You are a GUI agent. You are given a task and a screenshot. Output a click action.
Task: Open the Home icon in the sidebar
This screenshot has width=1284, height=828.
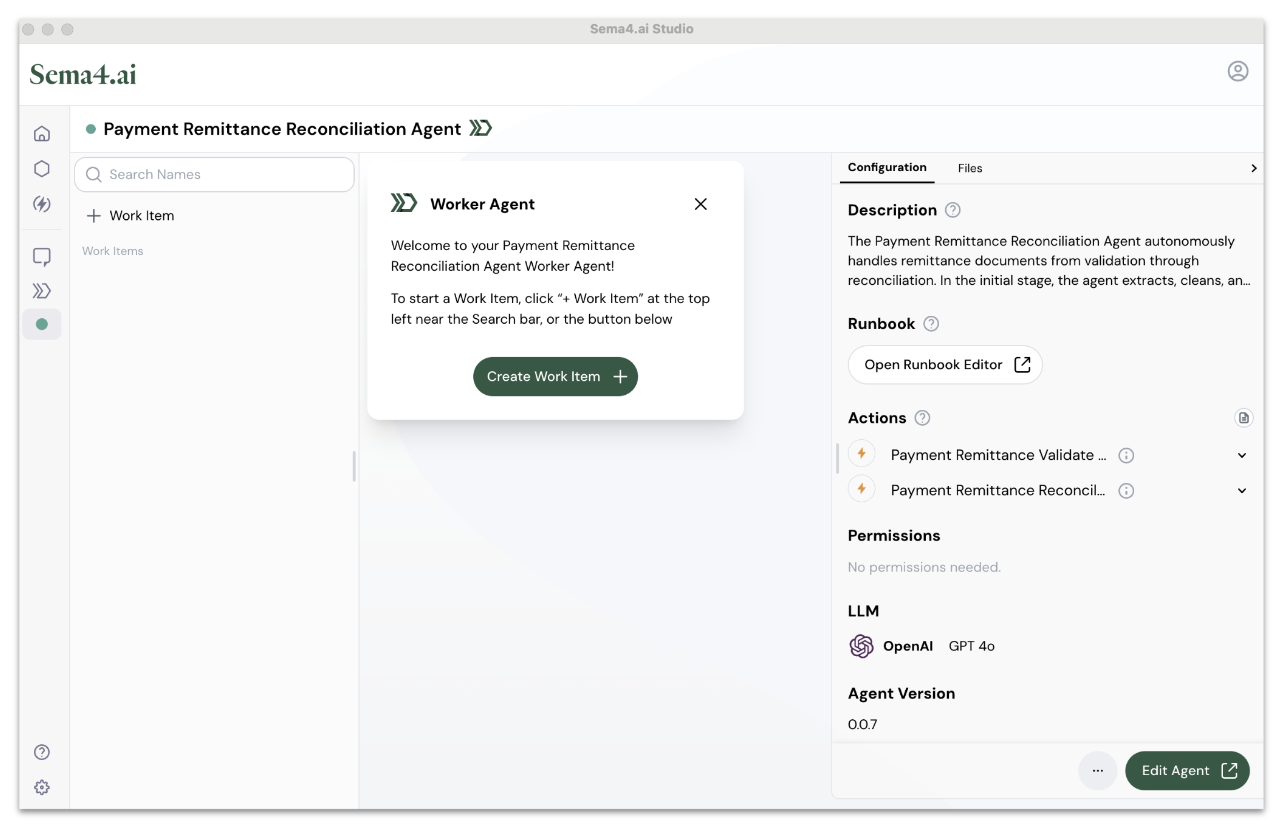(42, 134)
